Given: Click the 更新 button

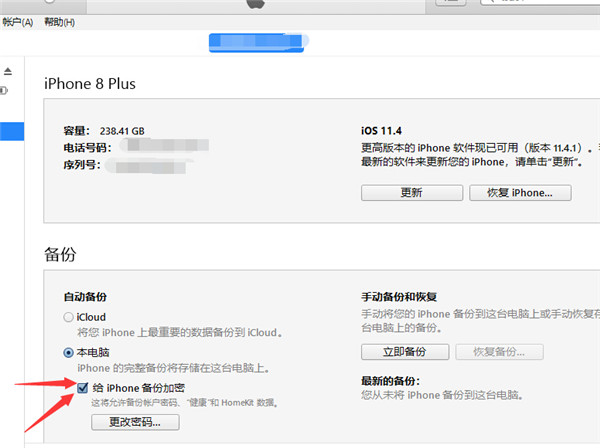Looking at the screenshot, I should (412, 192).
